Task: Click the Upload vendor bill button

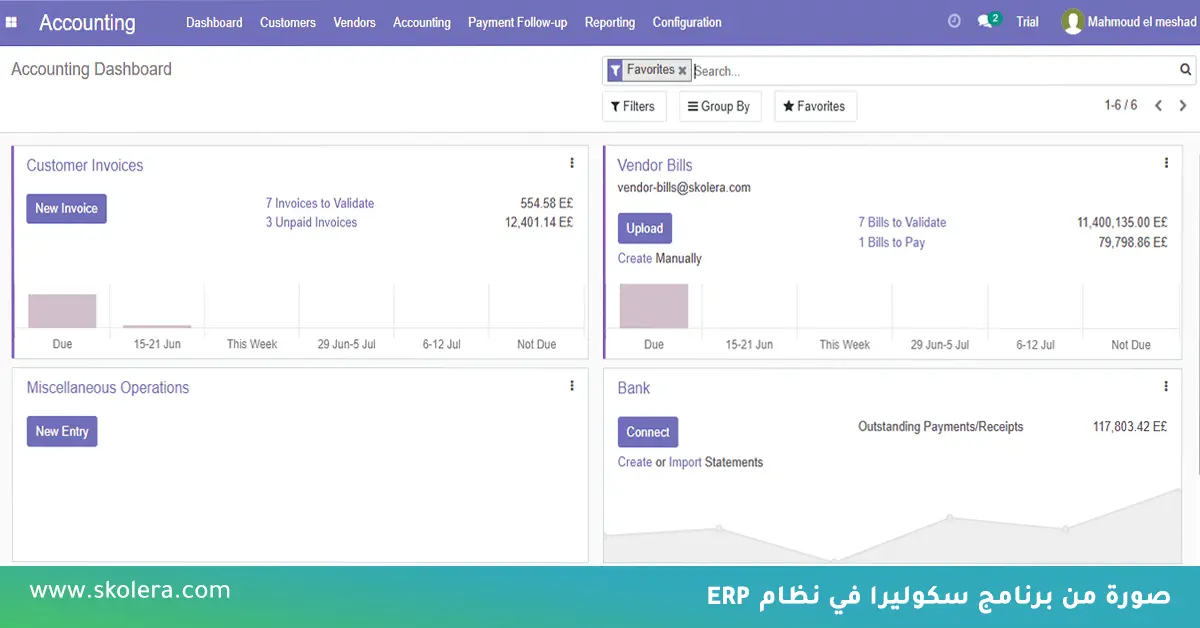Action: point(644,229)
